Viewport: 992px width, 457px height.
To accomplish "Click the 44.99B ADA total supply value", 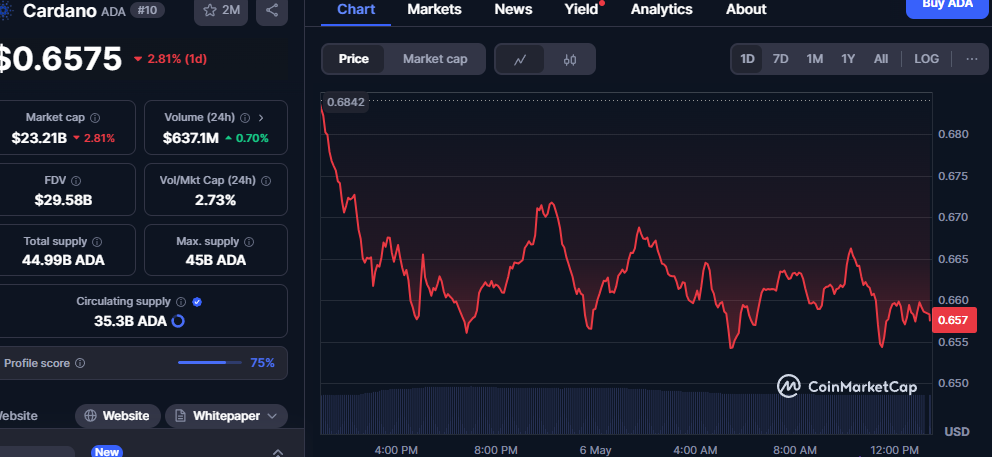I will click(63, 260).
